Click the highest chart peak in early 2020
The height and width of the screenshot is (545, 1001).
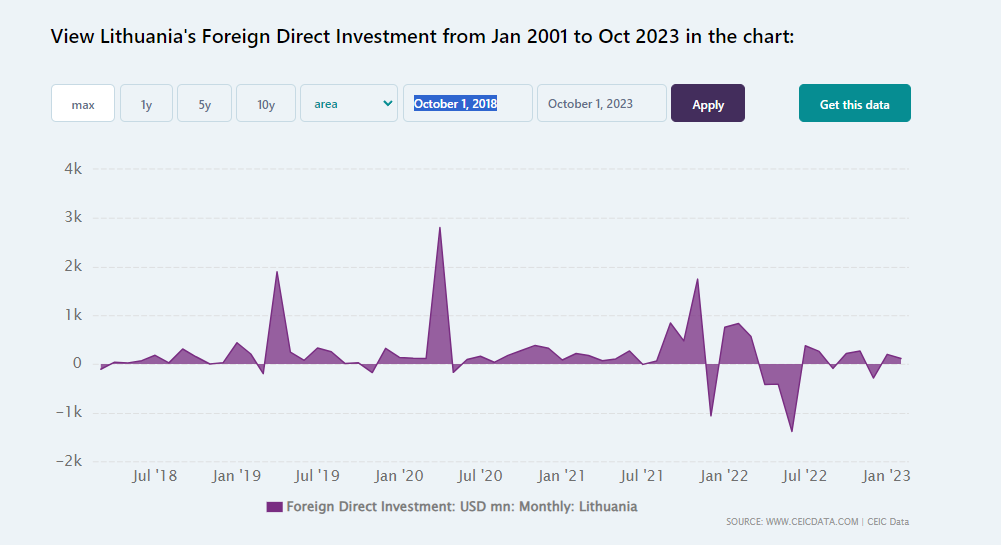click(440, 228)
